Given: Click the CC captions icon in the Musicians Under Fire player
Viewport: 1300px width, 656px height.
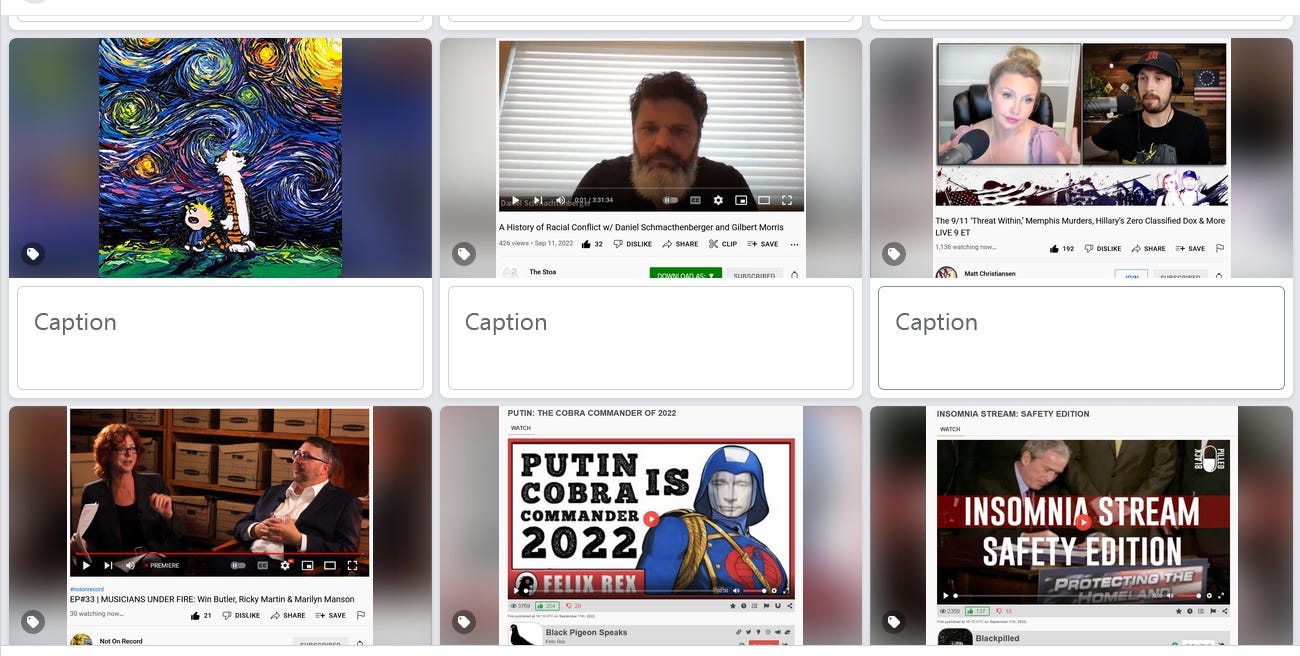Looking at the screenshot, I should coord(263,565).
